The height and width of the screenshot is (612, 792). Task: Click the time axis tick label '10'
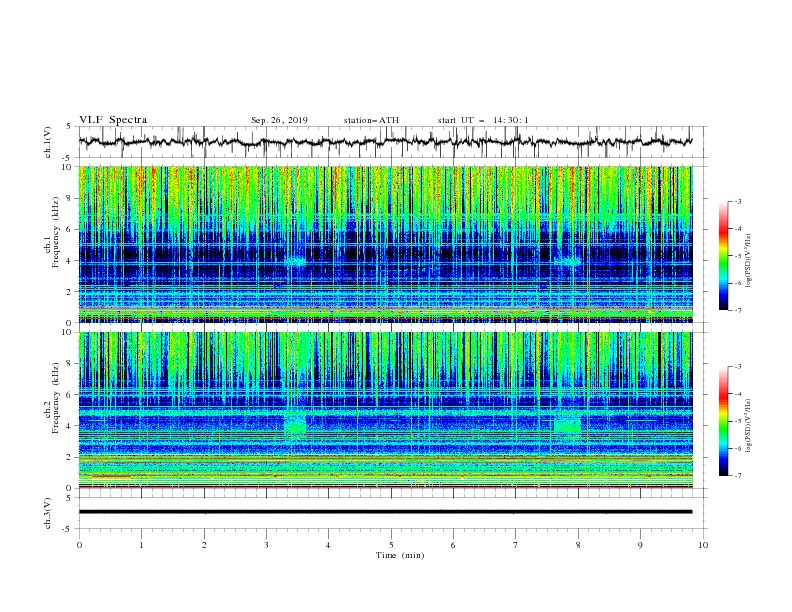click(x=703, y=545)
